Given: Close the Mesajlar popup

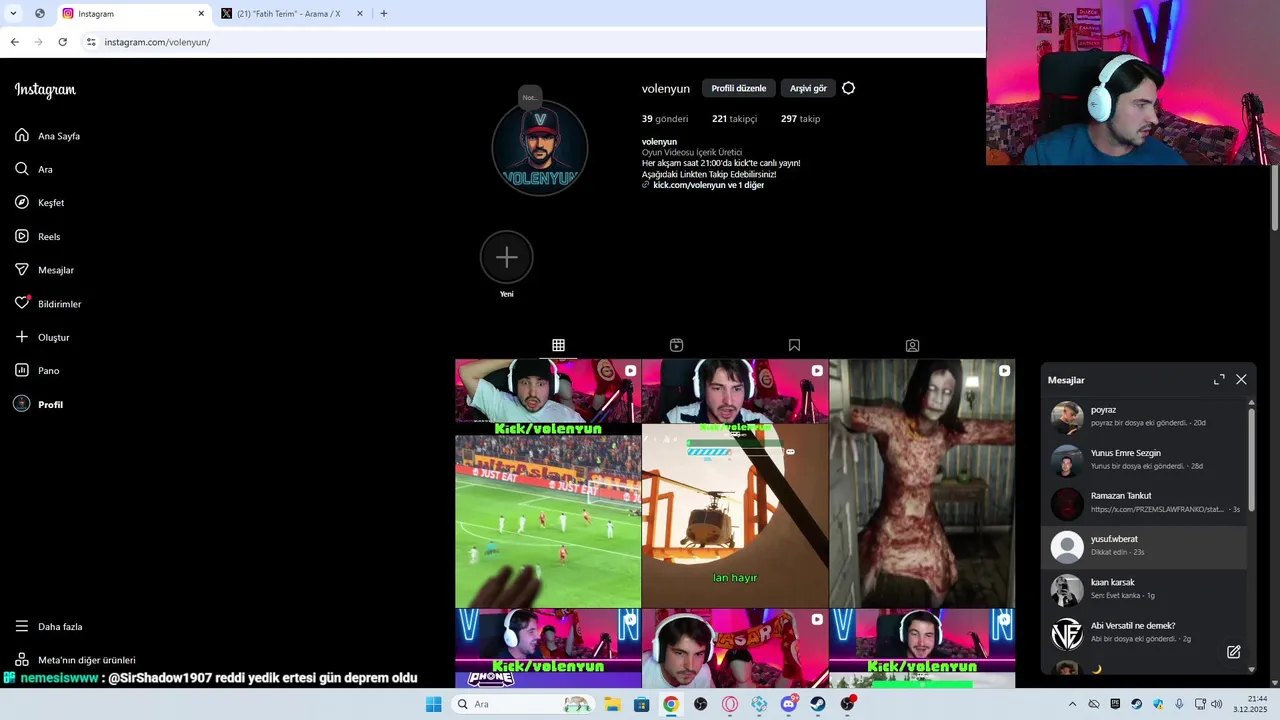Looking at the screenshot, I should 1241,380.
